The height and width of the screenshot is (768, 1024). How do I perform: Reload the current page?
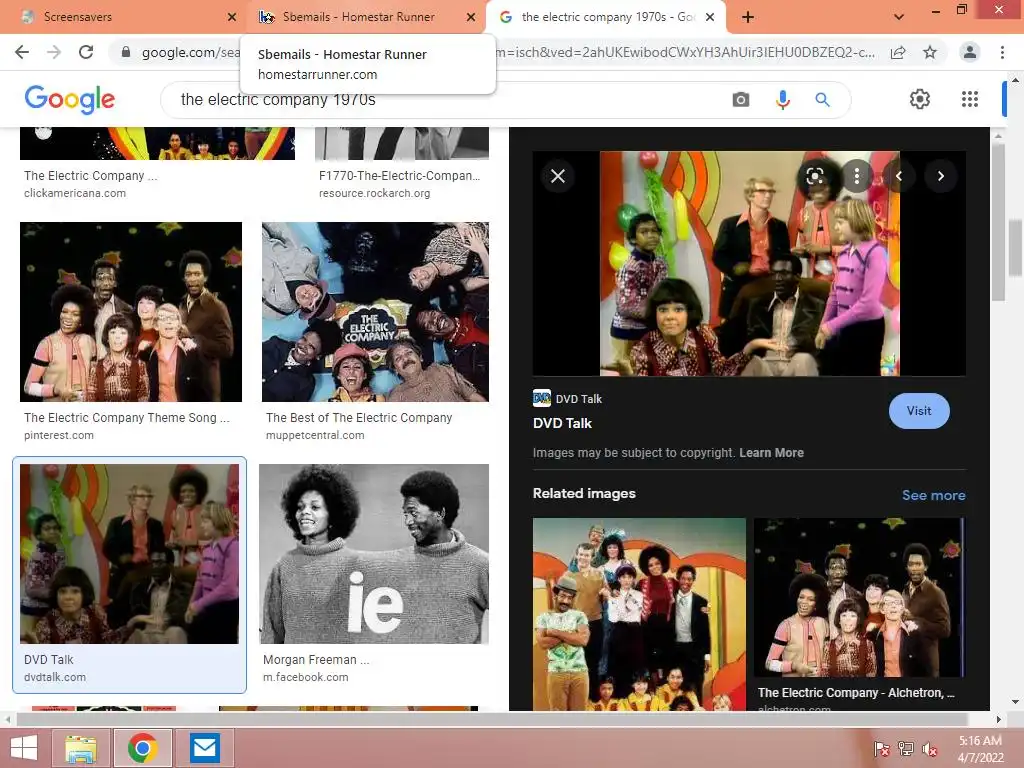pos(86,52)
